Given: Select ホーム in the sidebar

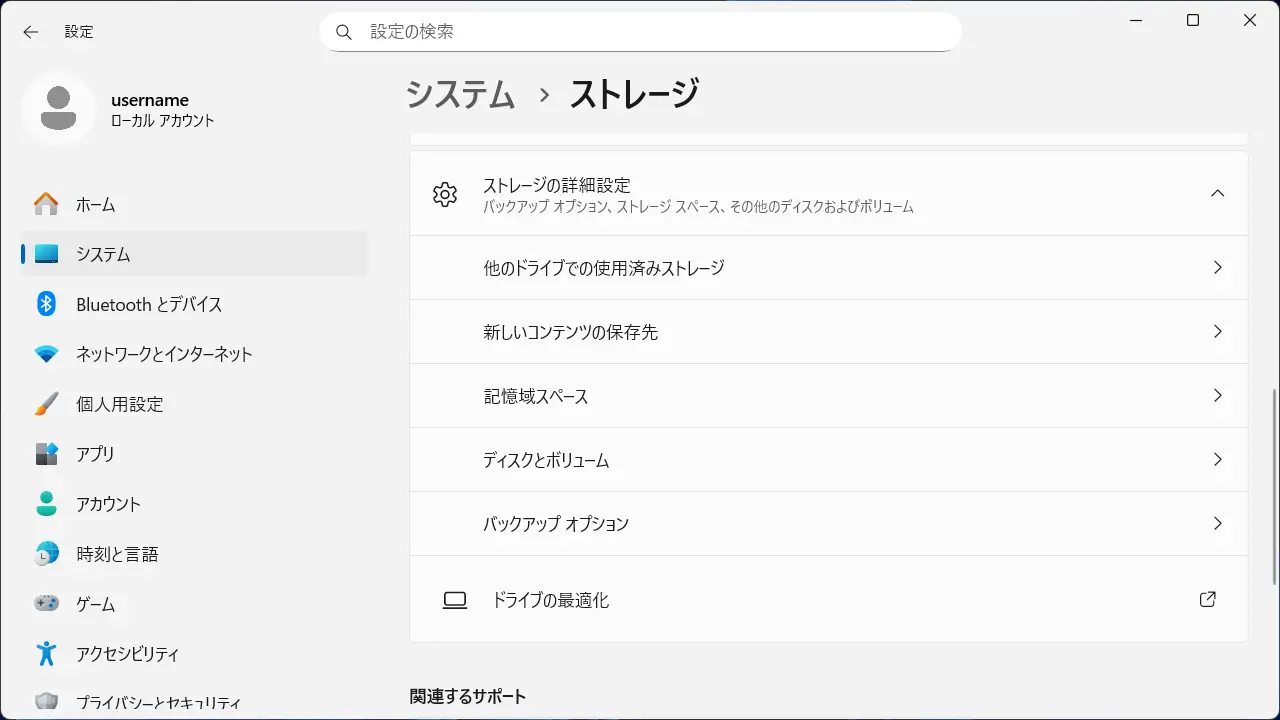Looking at the screenshot, I should (x=96, y=205).
